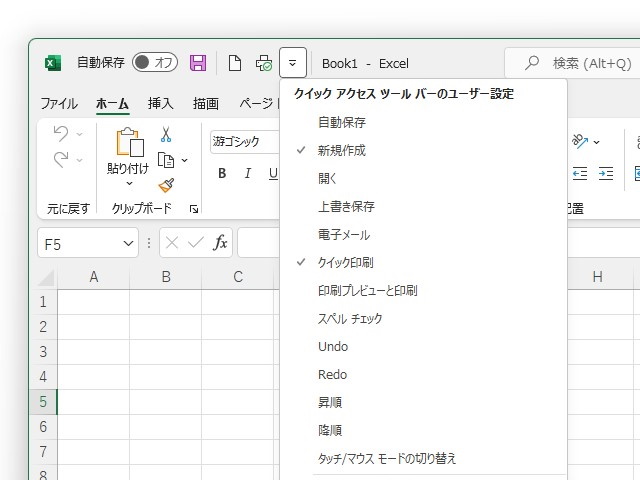
Task: Open the クリップボード dialog launcher
Action: point(194,209)
